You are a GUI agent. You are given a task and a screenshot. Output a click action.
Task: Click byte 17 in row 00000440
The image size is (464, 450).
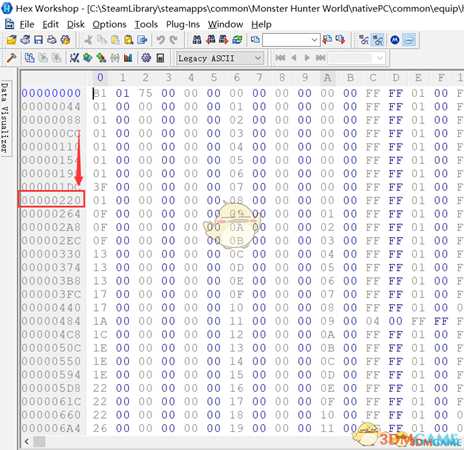[x=100, y=308]
